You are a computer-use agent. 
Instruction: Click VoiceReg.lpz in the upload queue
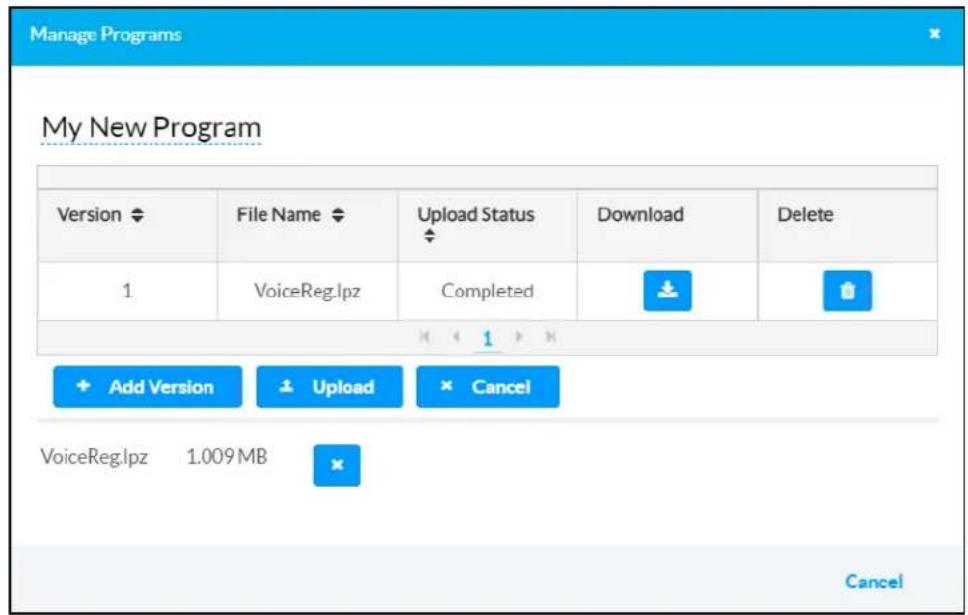coord(94,457)
